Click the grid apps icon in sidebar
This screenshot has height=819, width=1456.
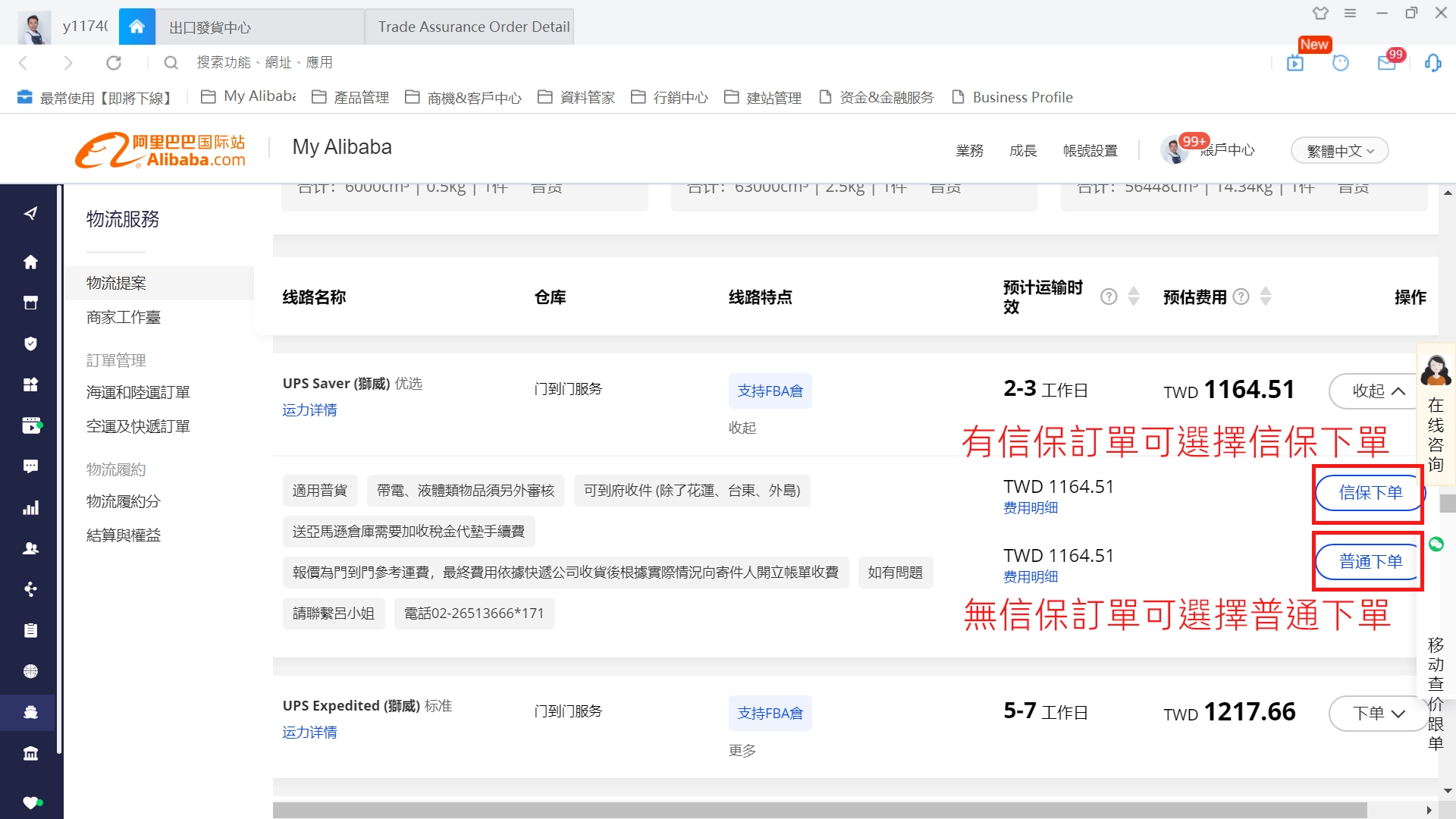point(30,385)
